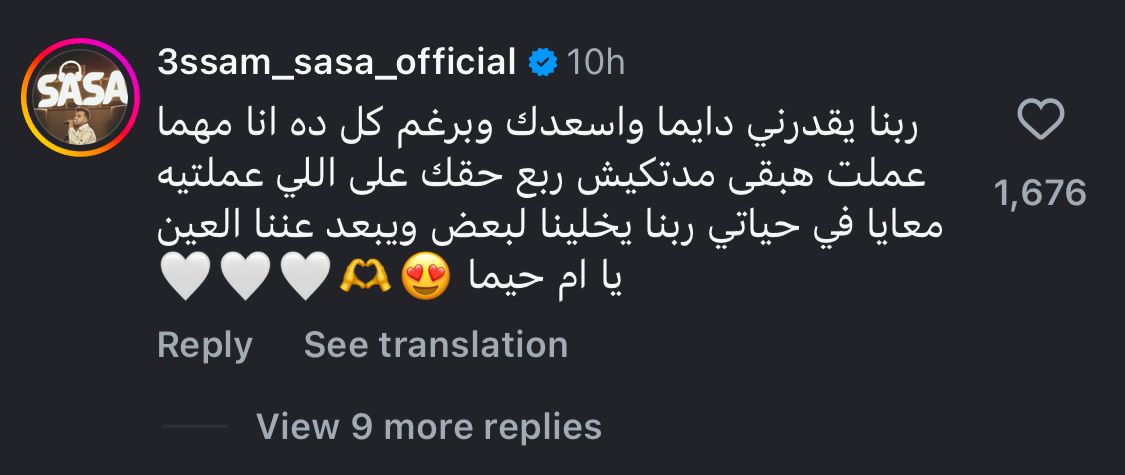The image size is (1125, 475).
Task: Open the 3ssam_sasa_official profile picture
Action: 82,100
